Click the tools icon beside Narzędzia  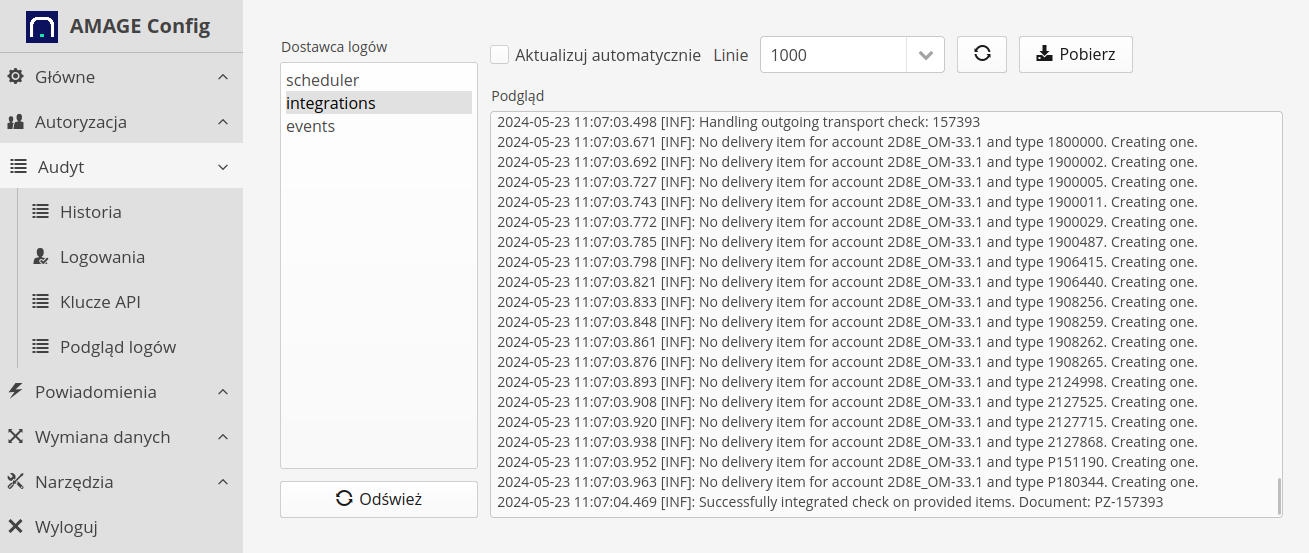[15, 482]
